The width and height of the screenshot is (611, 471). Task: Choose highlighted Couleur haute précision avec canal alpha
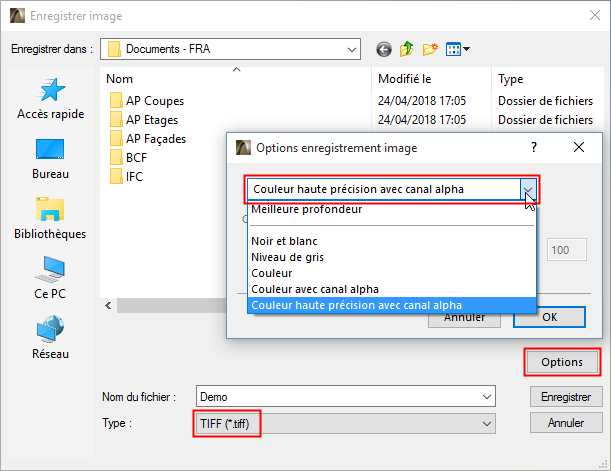coord(392,305)
